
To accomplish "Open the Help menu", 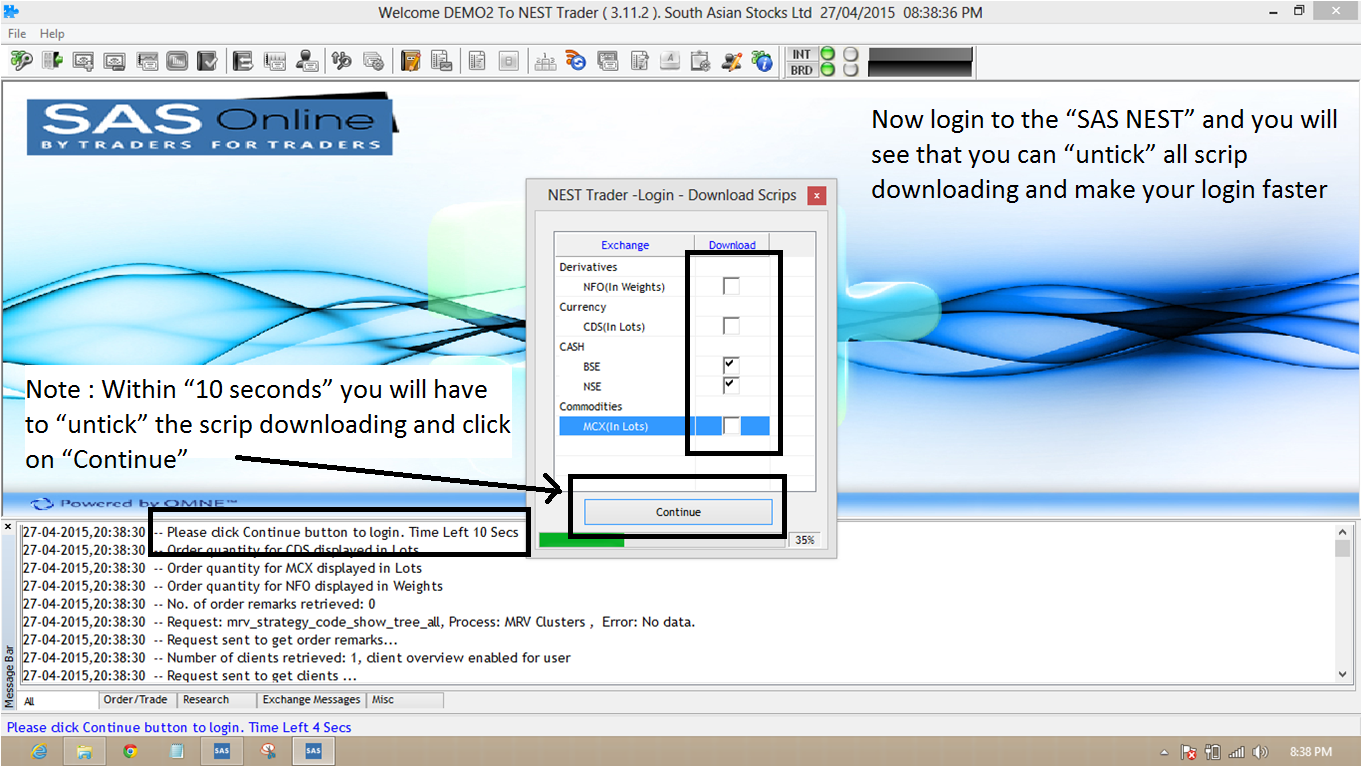I will [52, 34].
